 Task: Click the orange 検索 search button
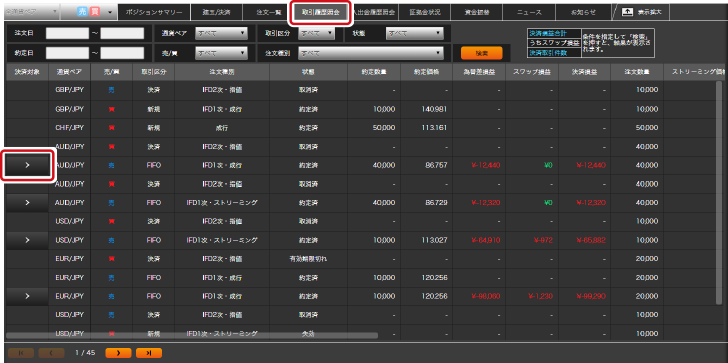coord(481,53)
